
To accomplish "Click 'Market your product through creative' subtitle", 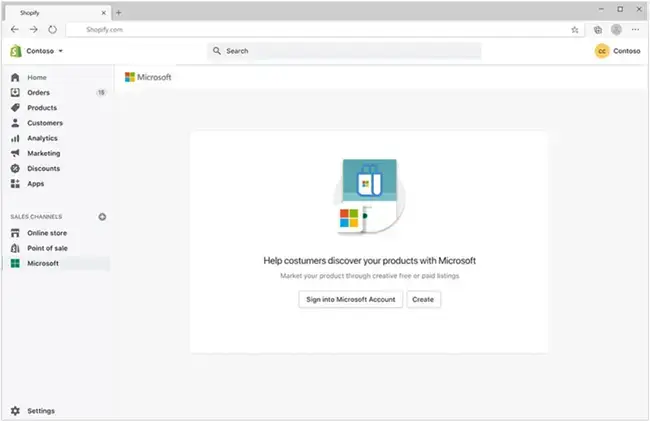I will pos(369,276).
